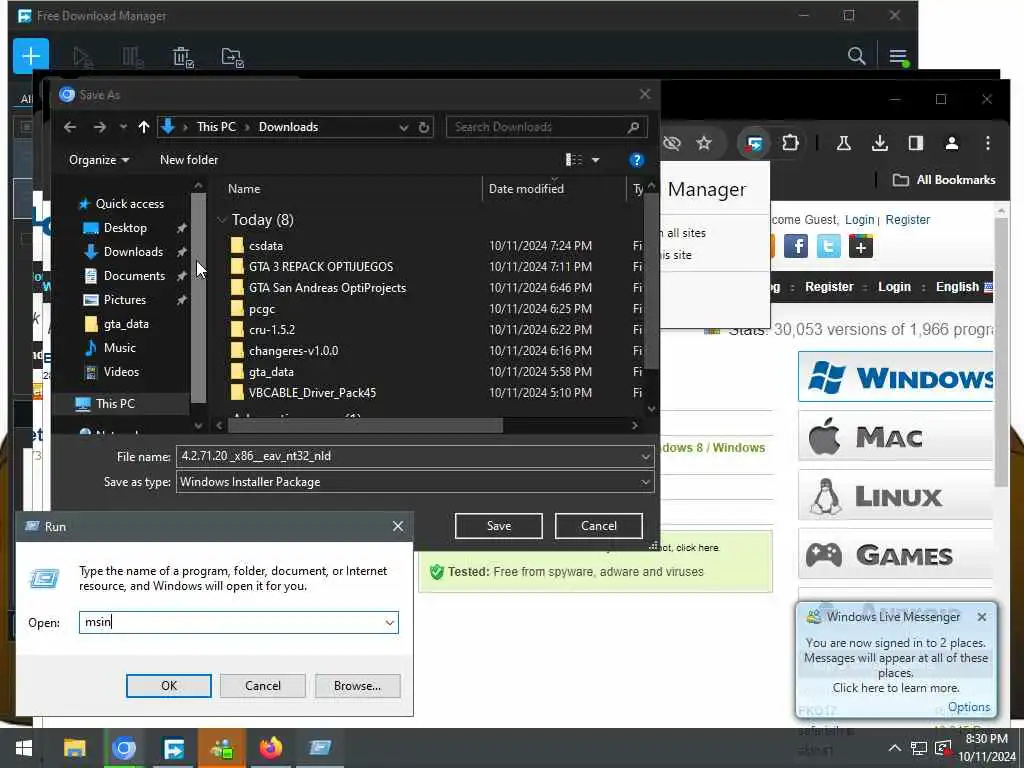Open the Games category banner

[895, 554]
